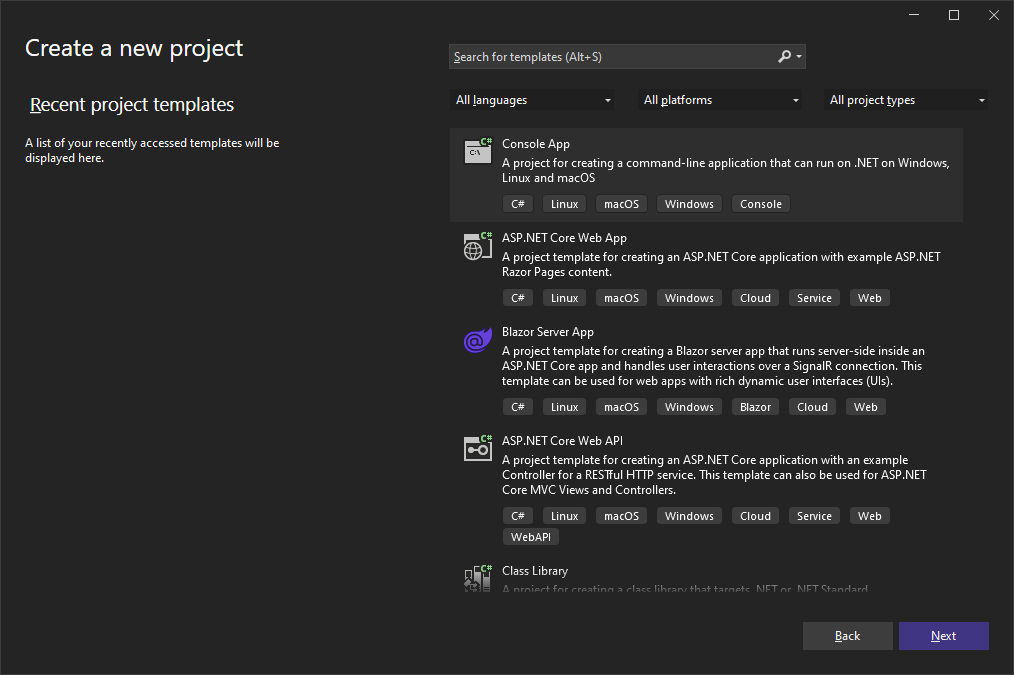Select the Console App template icon
Viewport: 1014px width, 675px height.
[477, 150]
